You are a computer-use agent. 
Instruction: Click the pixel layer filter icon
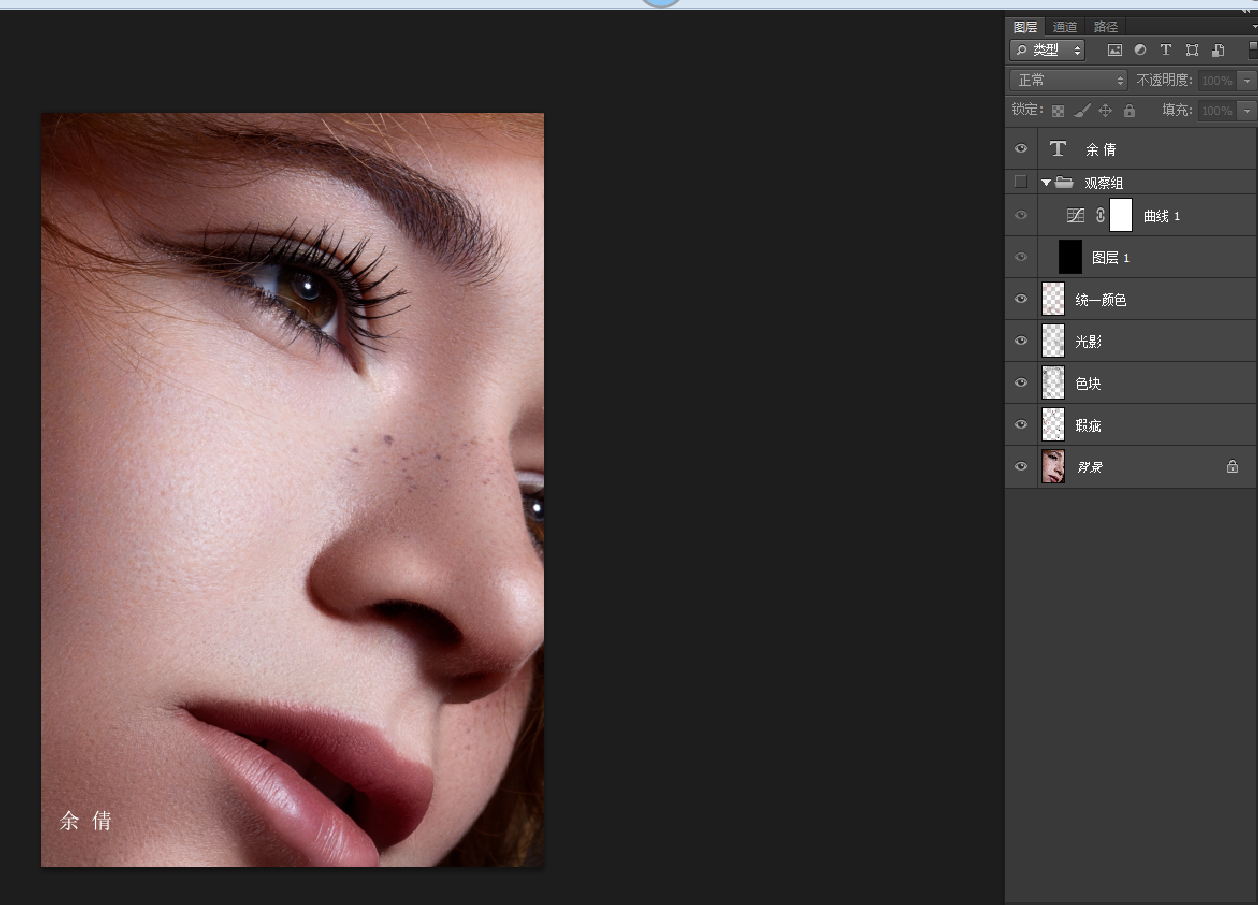coord(1114,50)
